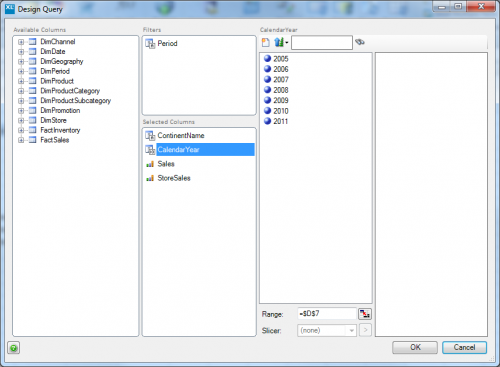Viewport: 500px width, 367px height.
Task: Click the Range input field
Action: [327, 314]
